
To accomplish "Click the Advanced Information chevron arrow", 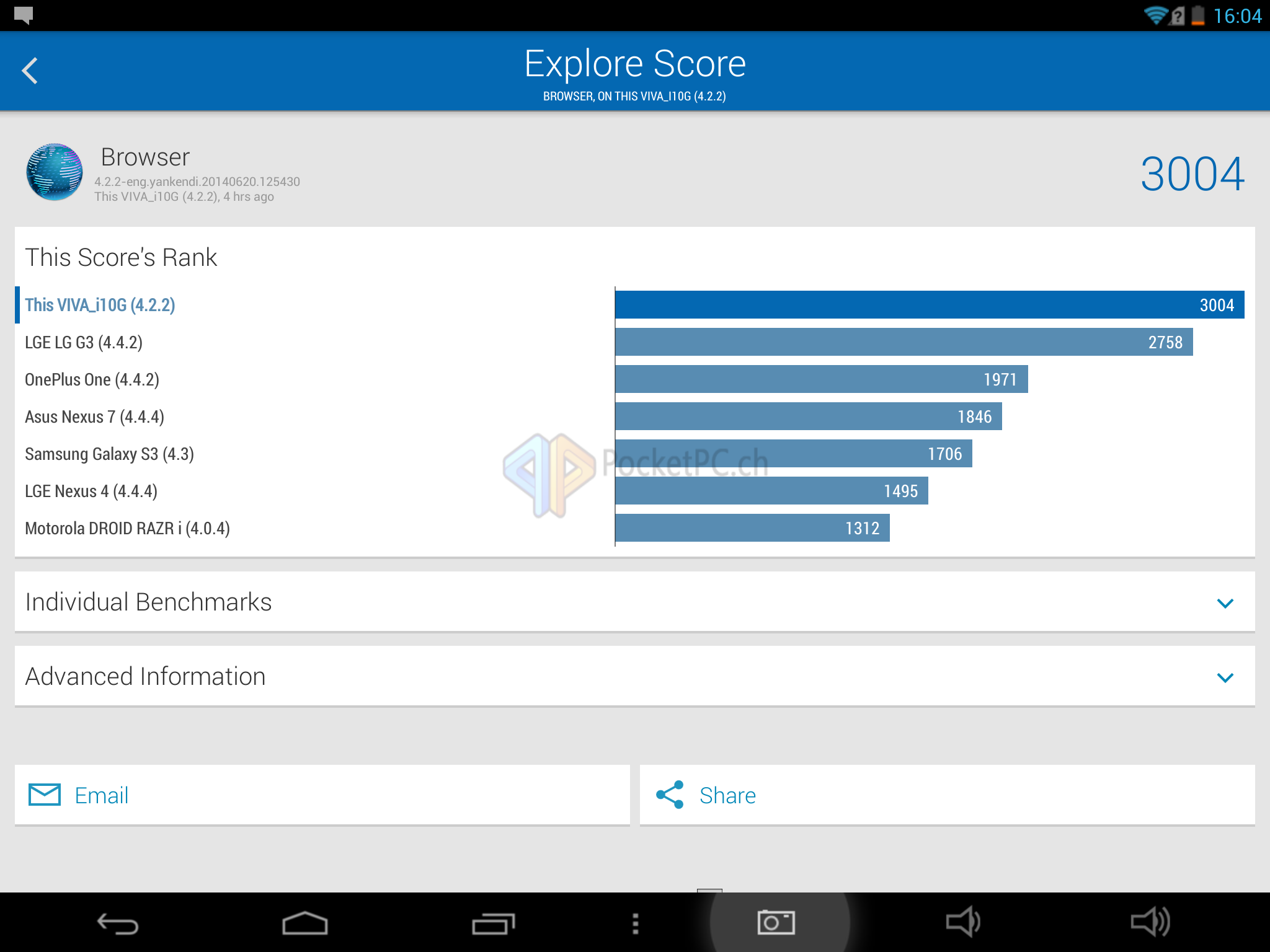I will [x=1225, y=677].
